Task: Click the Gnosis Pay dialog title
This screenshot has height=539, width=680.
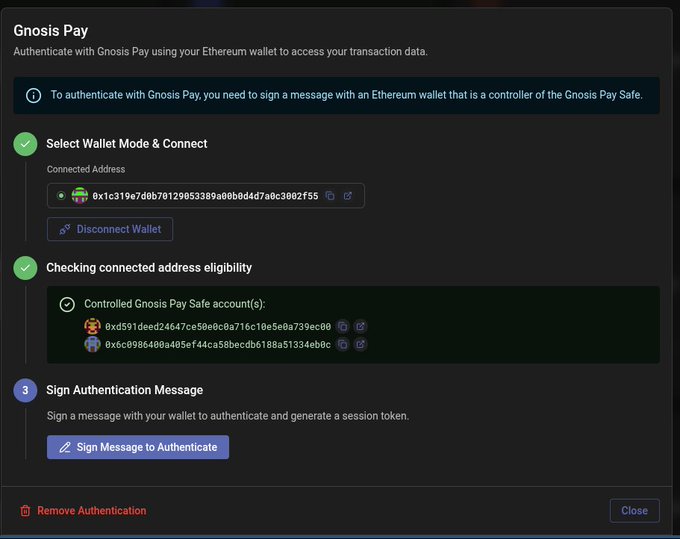Action: tap(51, 31)
